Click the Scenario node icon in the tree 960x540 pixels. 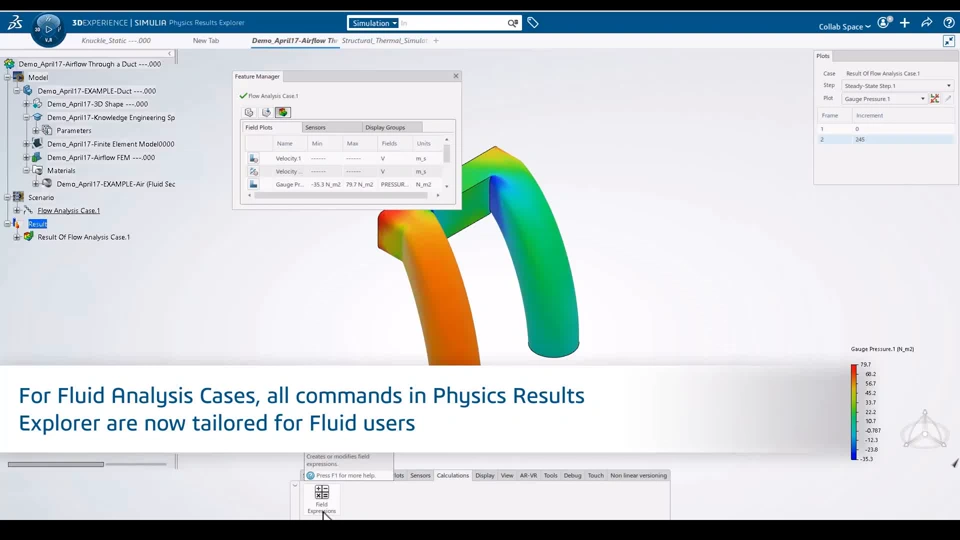pos(18,197)
